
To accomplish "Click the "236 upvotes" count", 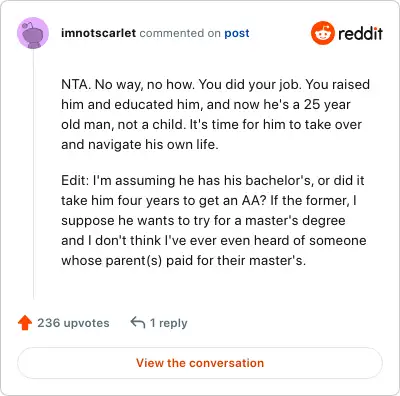I will 73,323.
